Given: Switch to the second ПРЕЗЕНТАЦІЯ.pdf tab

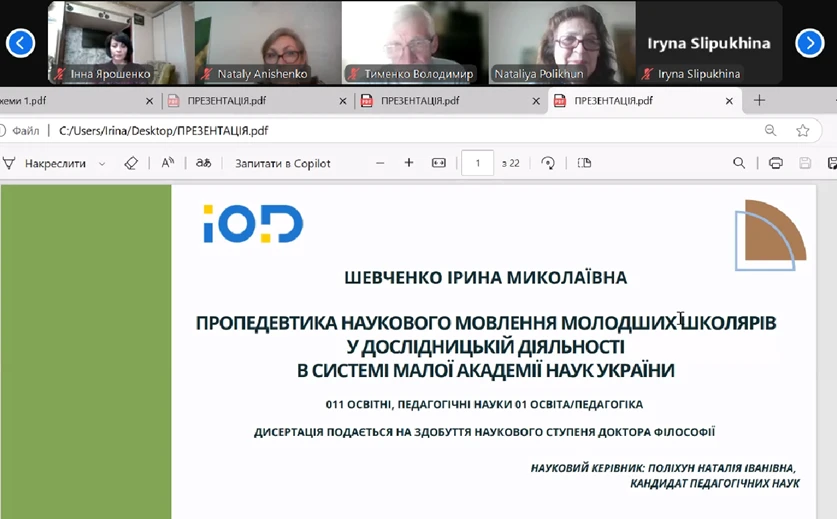Looking at the screenshot, I should [420, 101].
